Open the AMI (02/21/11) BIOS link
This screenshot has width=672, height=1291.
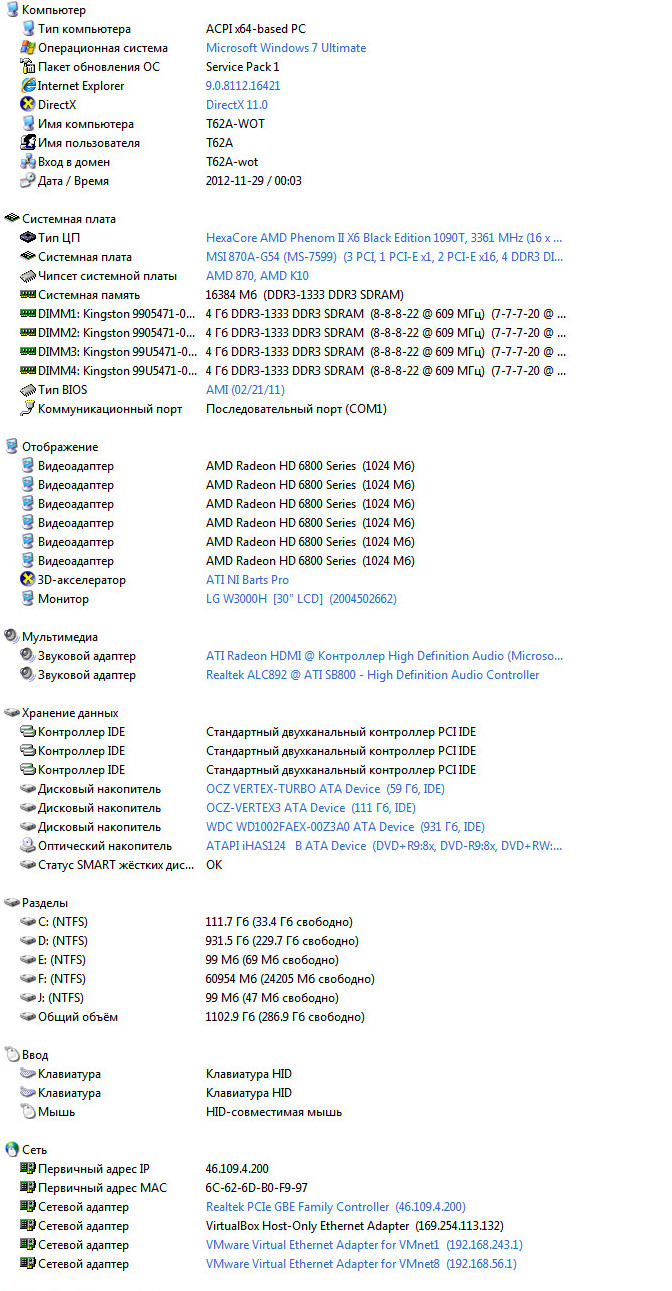[245, 390]
